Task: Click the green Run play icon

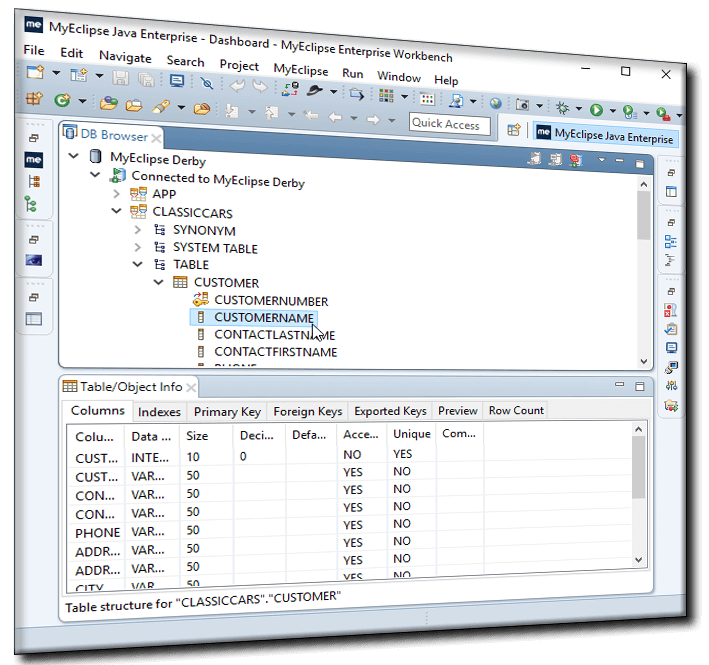Action: point(596,109)
